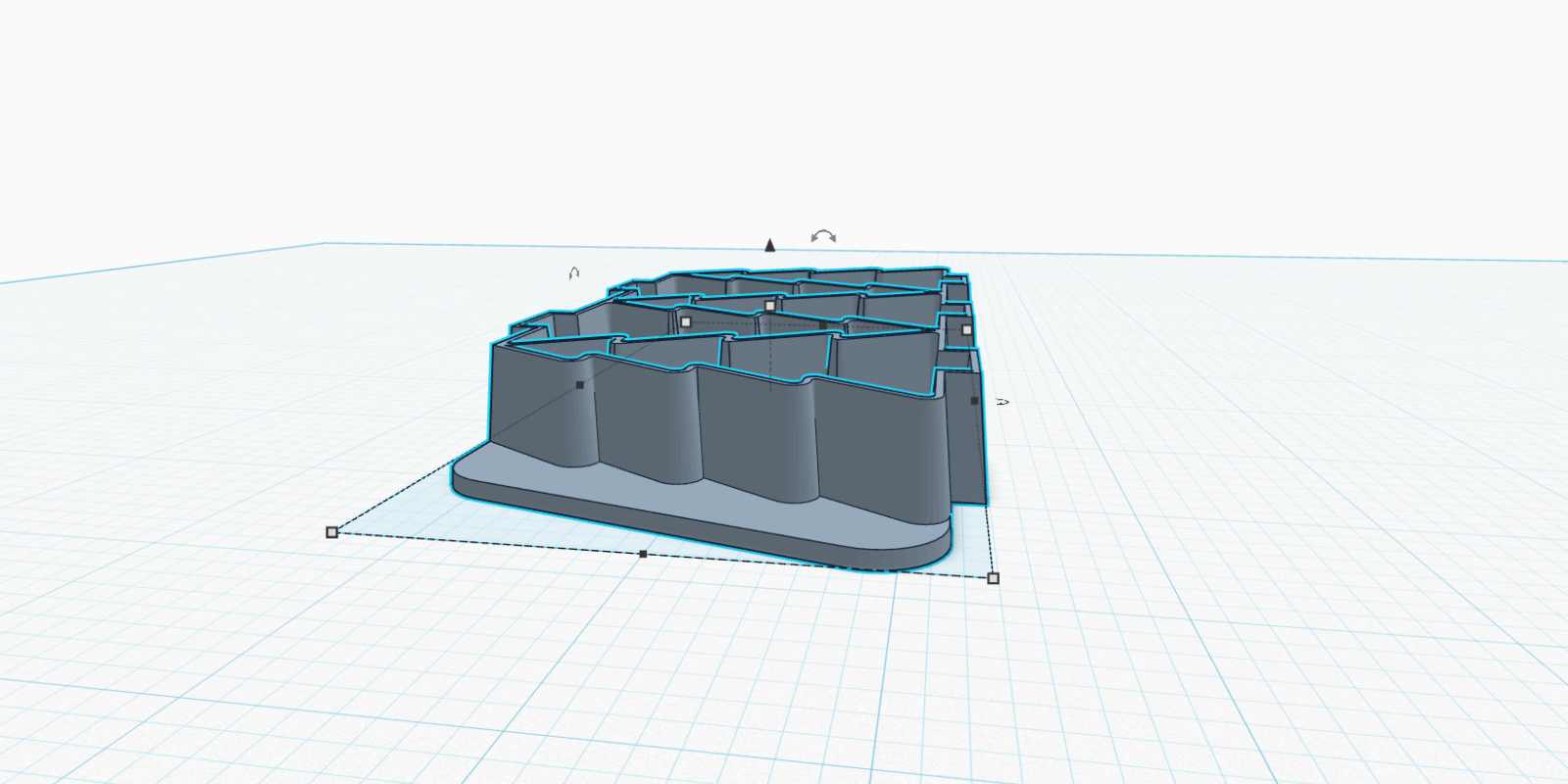Click the black cone lift handle above the model
This screenshot has height=784, width=1568.
[770, 245]
